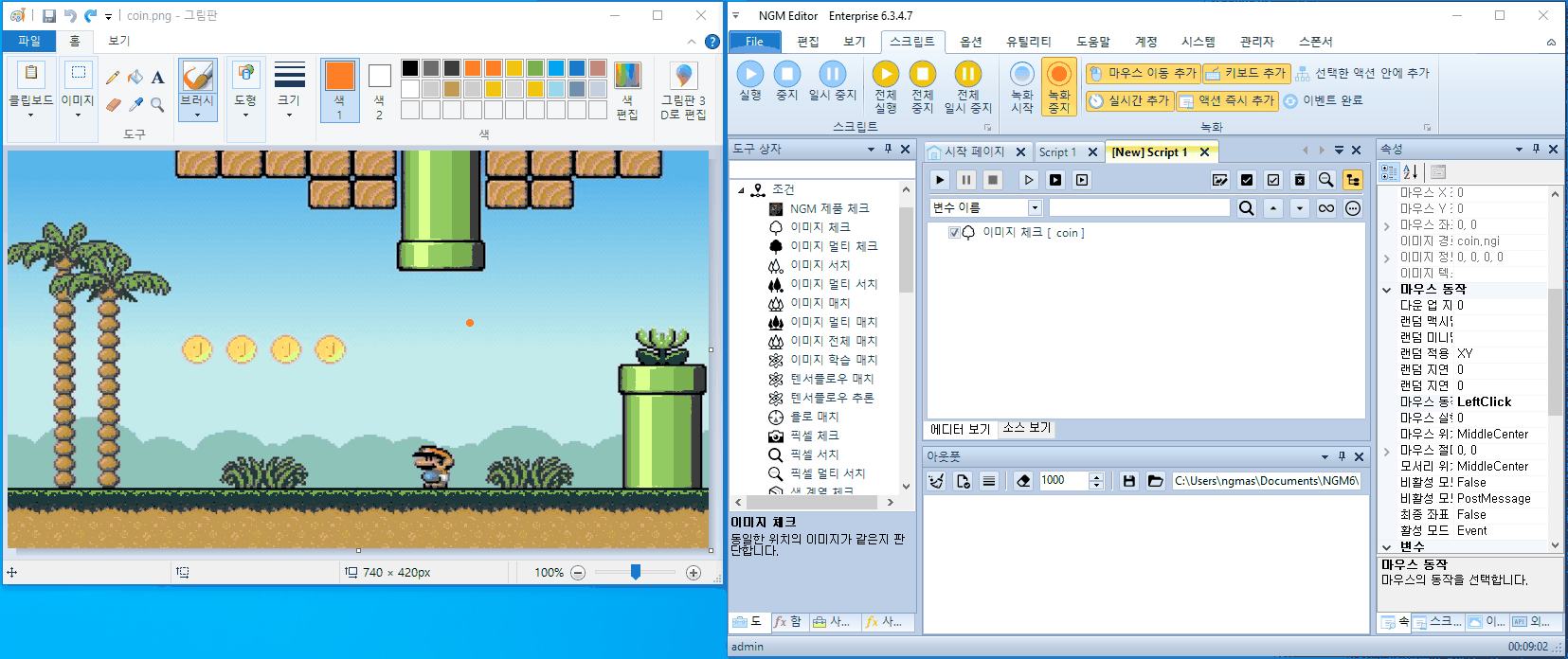Click the open folder icon in 아웃풋 toolbar

click(1156, 481)
